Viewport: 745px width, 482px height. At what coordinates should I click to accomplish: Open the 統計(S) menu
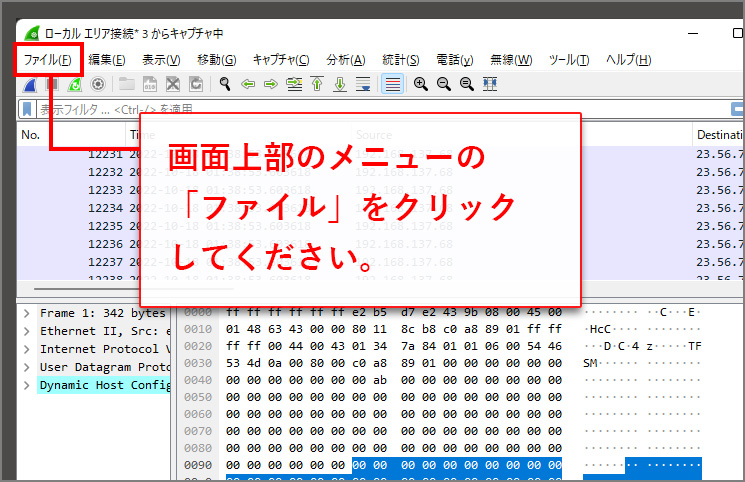point(401,60)
